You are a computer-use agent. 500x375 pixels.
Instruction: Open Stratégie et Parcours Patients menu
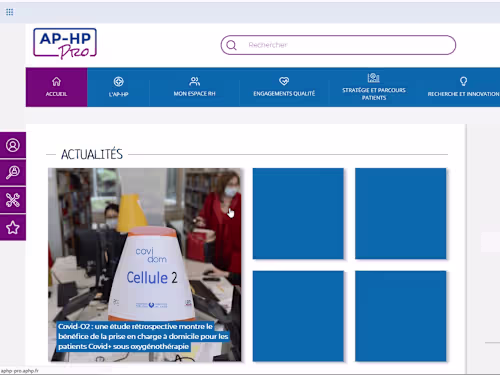click(374, 87)
